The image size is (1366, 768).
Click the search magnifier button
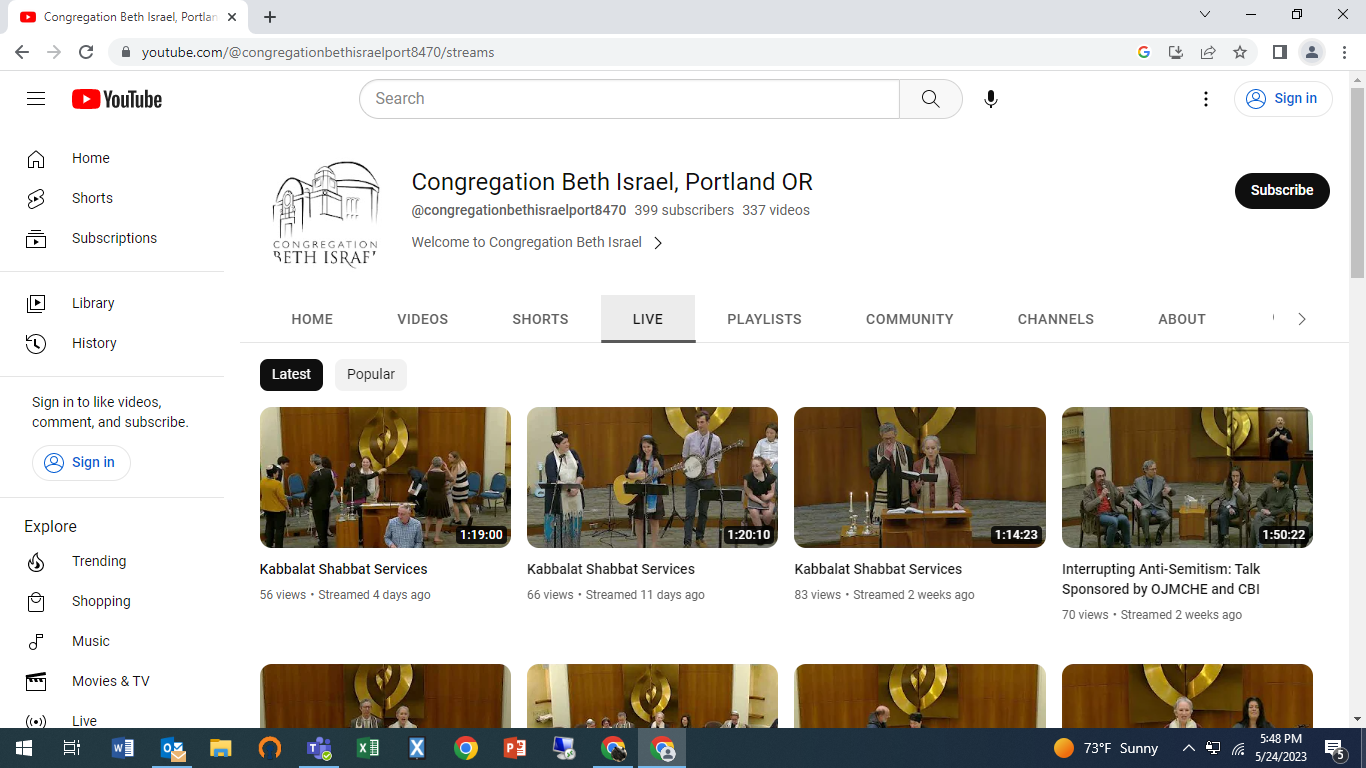(x=931, y=99)
